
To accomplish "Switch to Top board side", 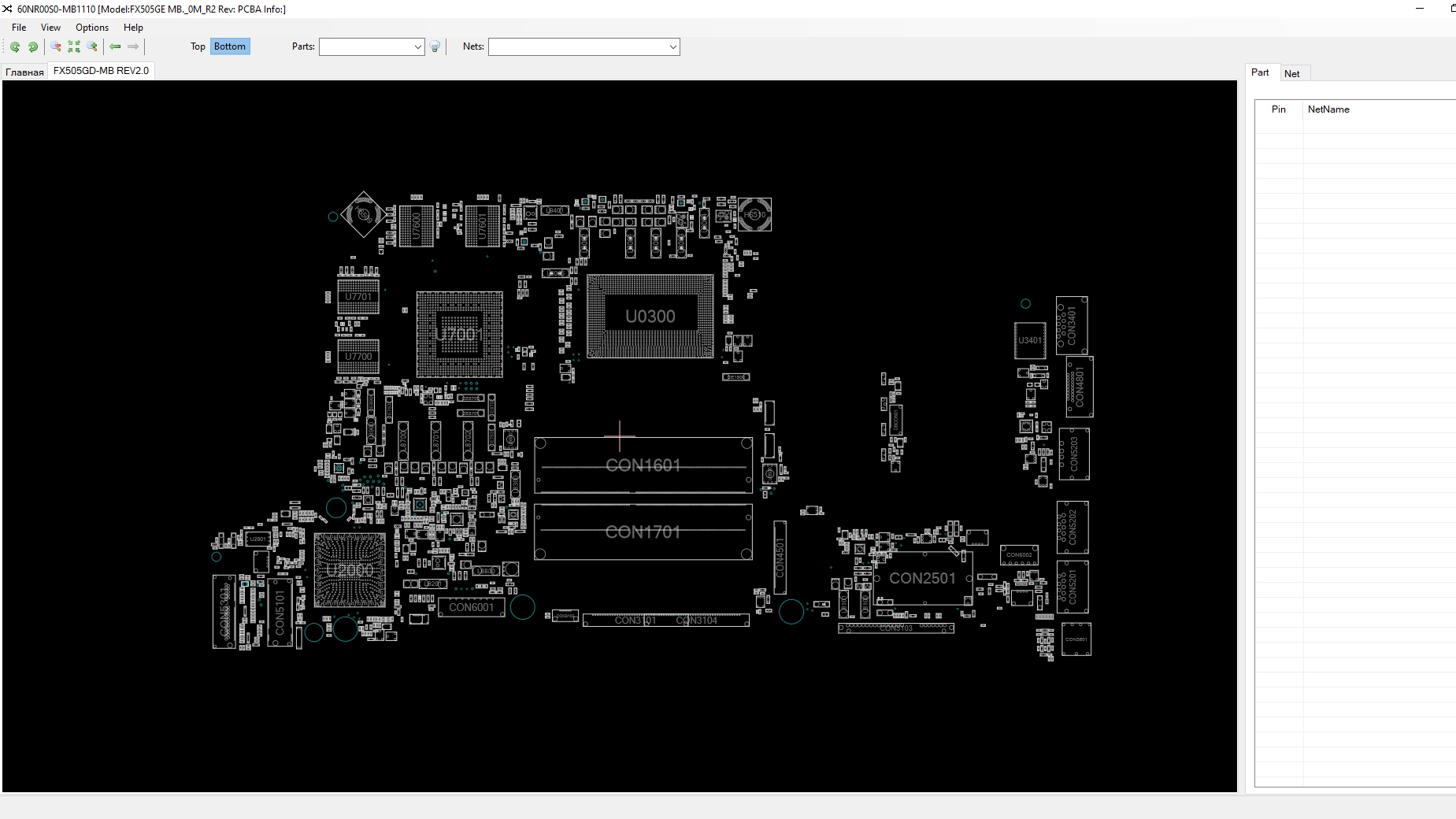I will tap(198, 46).
